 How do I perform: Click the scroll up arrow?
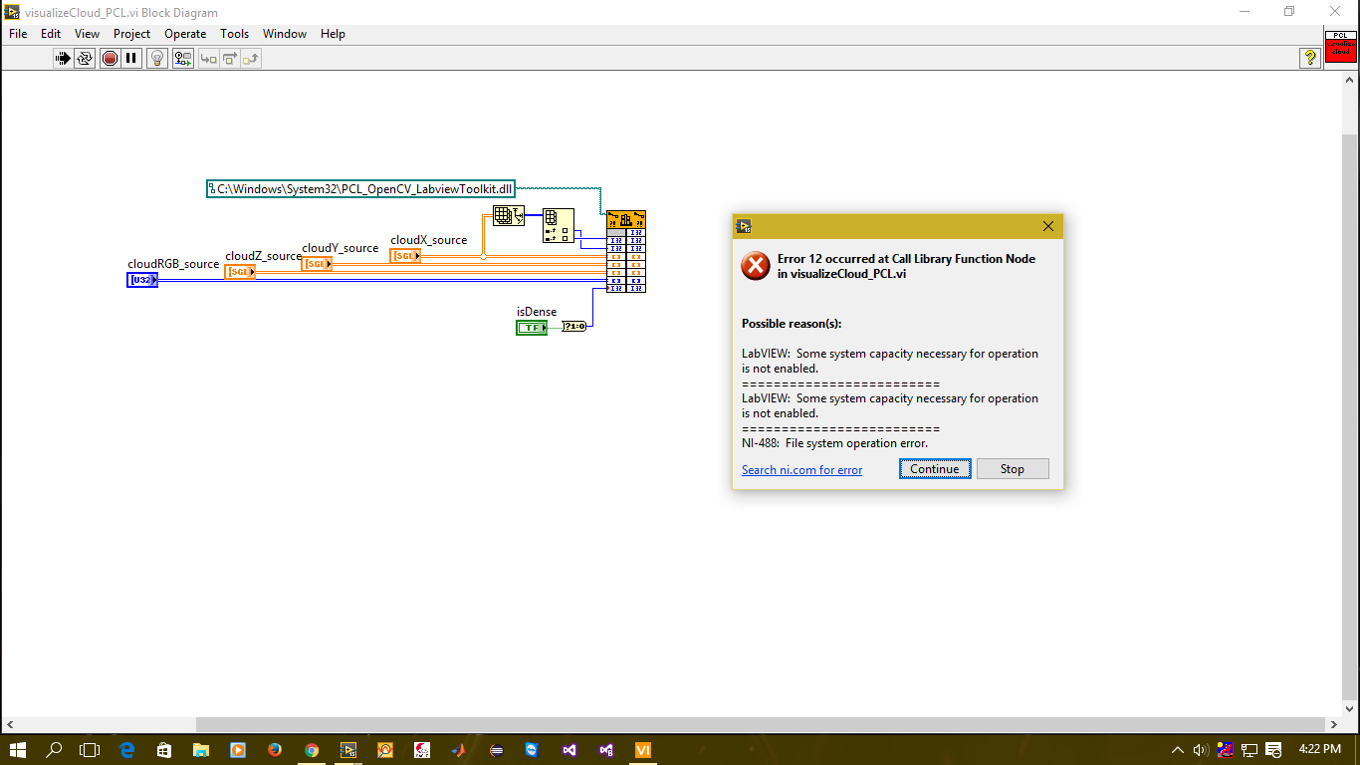[1349, 80]
